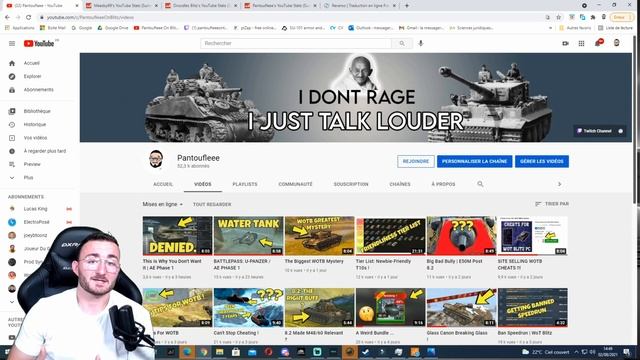The width and height of the screenshot is (640, 360).
Task: Open the DENIED video thumbnail
Action: coord(177,236)
